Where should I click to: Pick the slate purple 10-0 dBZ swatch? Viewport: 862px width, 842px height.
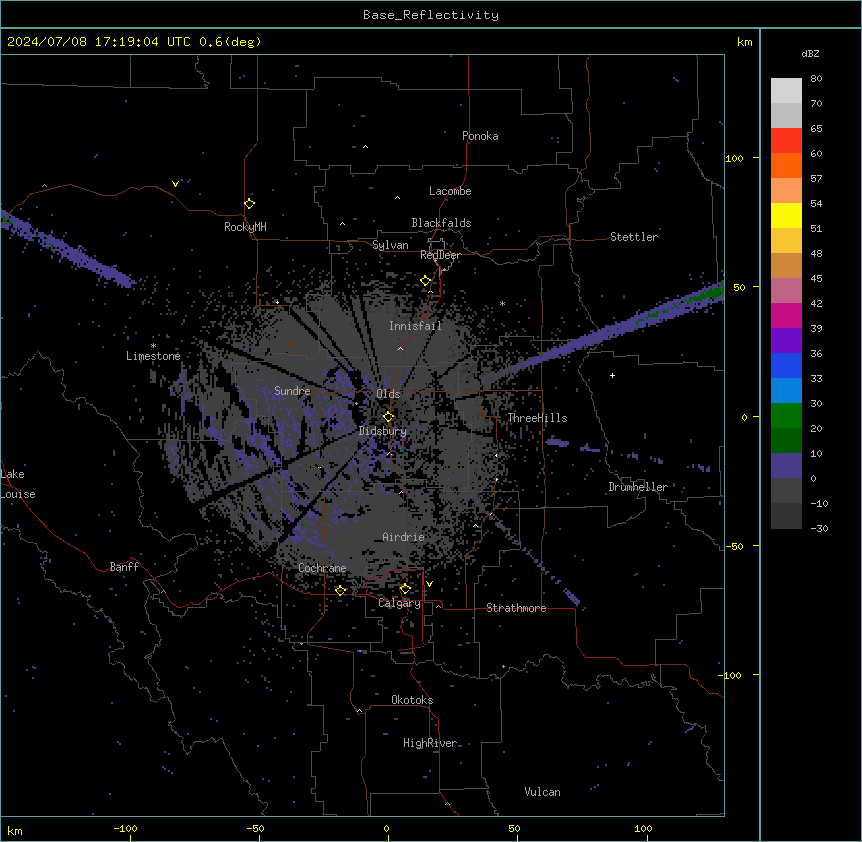[786, 466]
